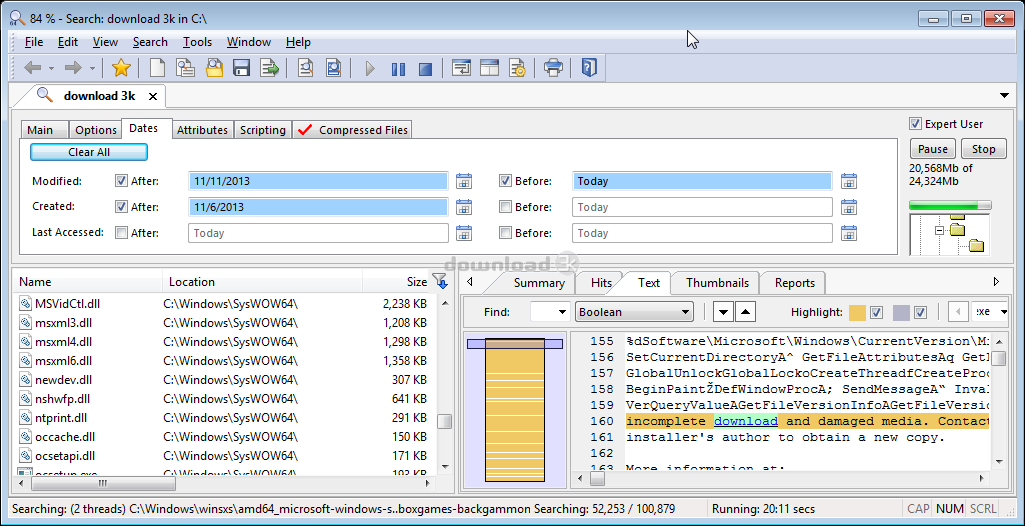Click the find previous up-arrow button

pos(747,312)
